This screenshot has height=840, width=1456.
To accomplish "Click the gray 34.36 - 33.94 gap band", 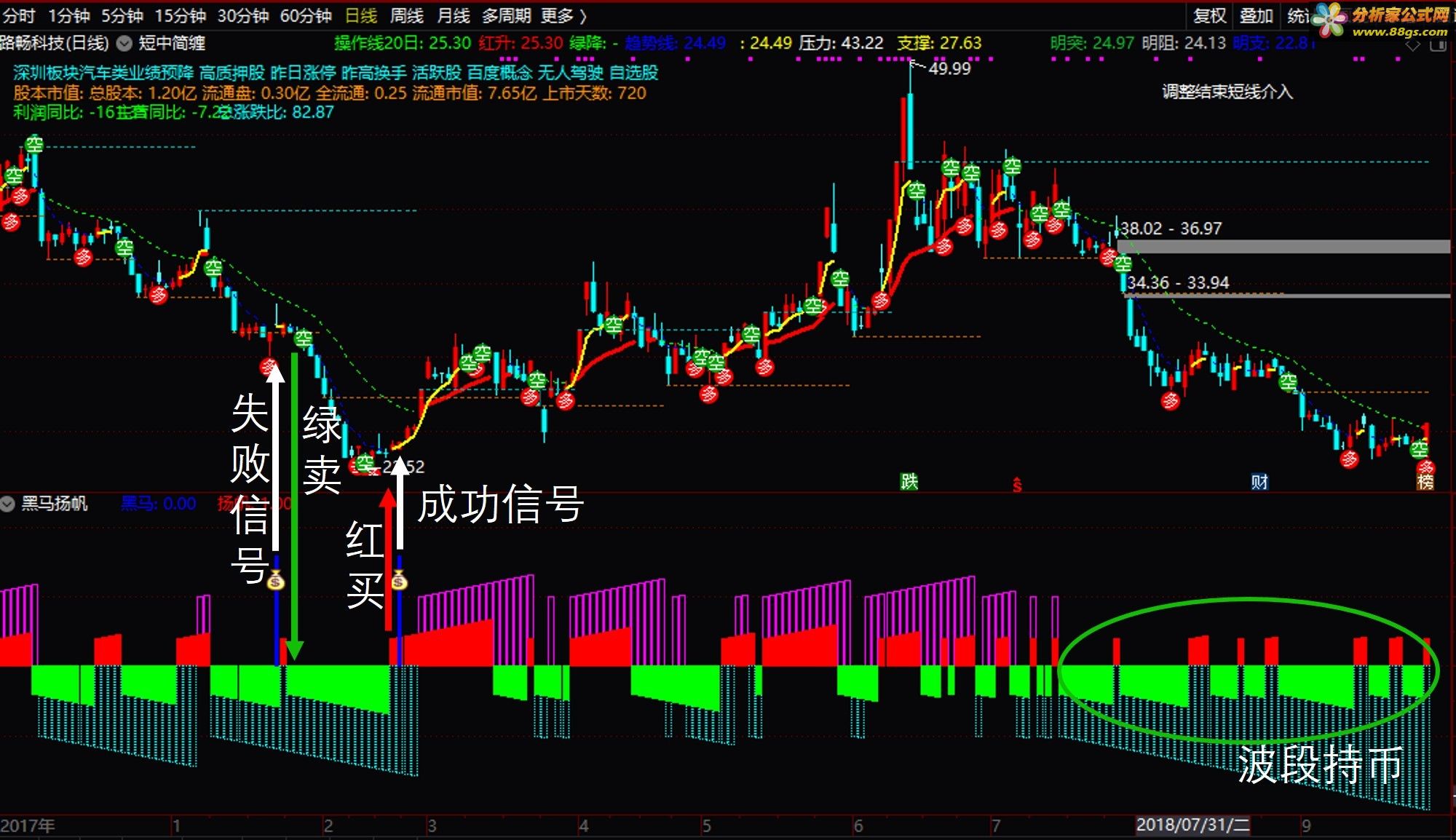I will [x=1287, y=296].
